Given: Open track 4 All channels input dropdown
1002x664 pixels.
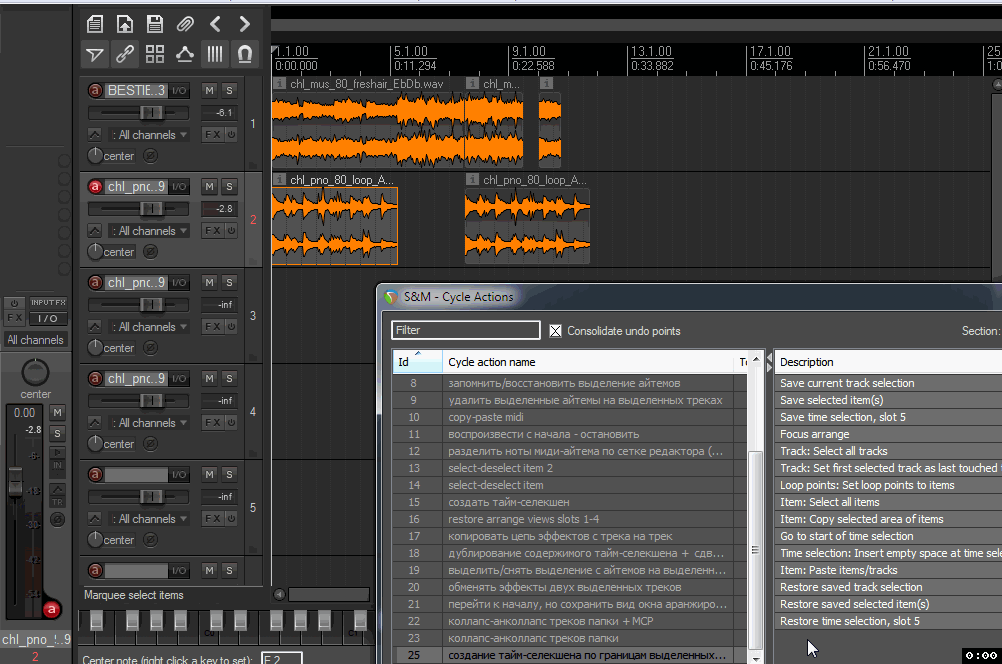Looking at the screenshot, I should pyautogui.click(x=148, y=422).
